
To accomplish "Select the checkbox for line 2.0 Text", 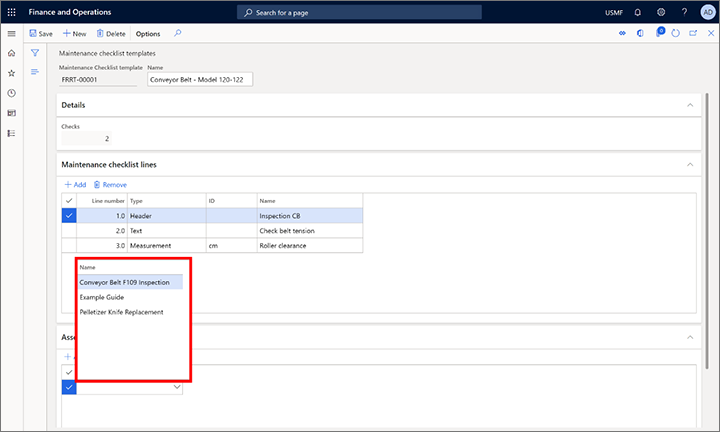I will 69,230.
